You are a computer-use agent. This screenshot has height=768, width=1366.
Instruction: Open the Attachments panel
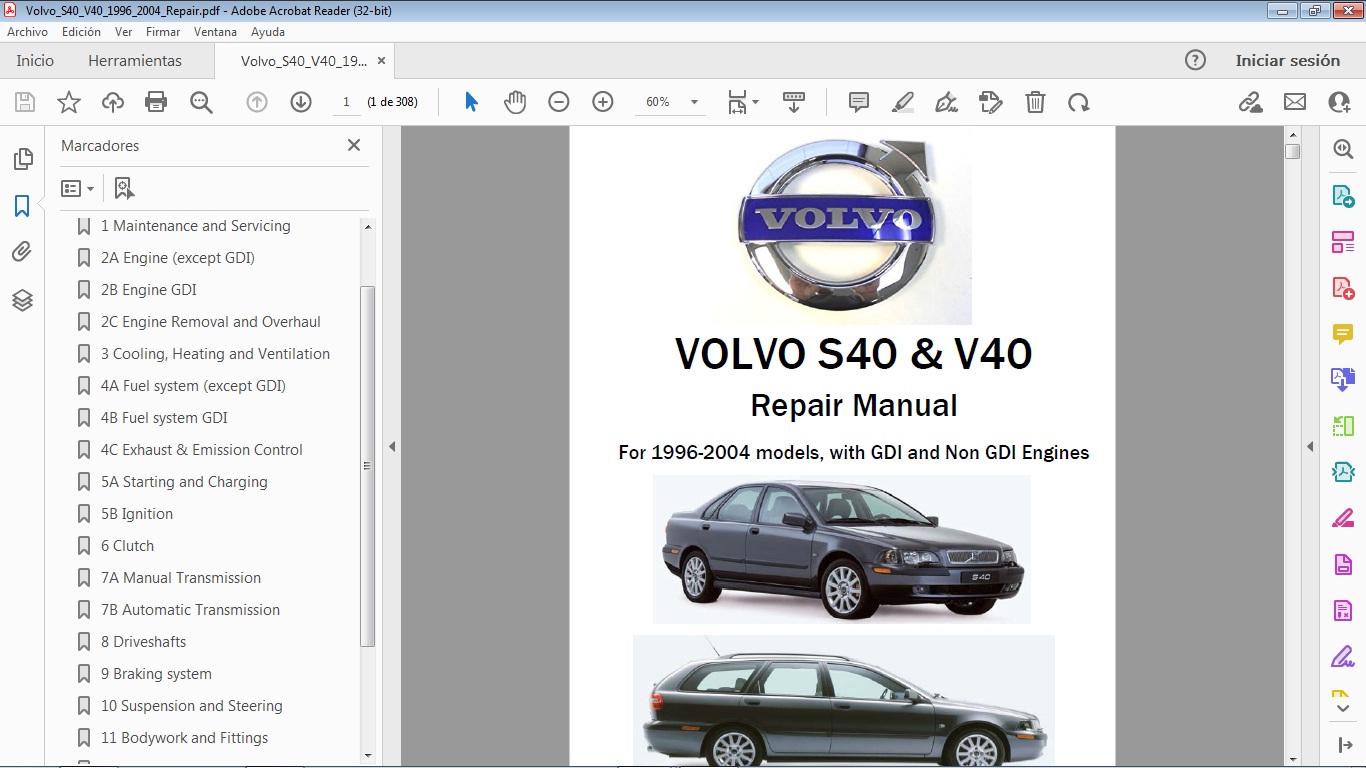[22, 251]
